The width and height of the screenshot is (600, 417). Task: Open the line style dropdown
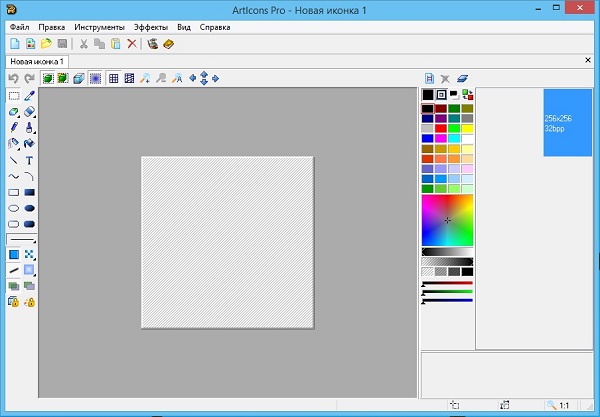click(x=22, y=240)
